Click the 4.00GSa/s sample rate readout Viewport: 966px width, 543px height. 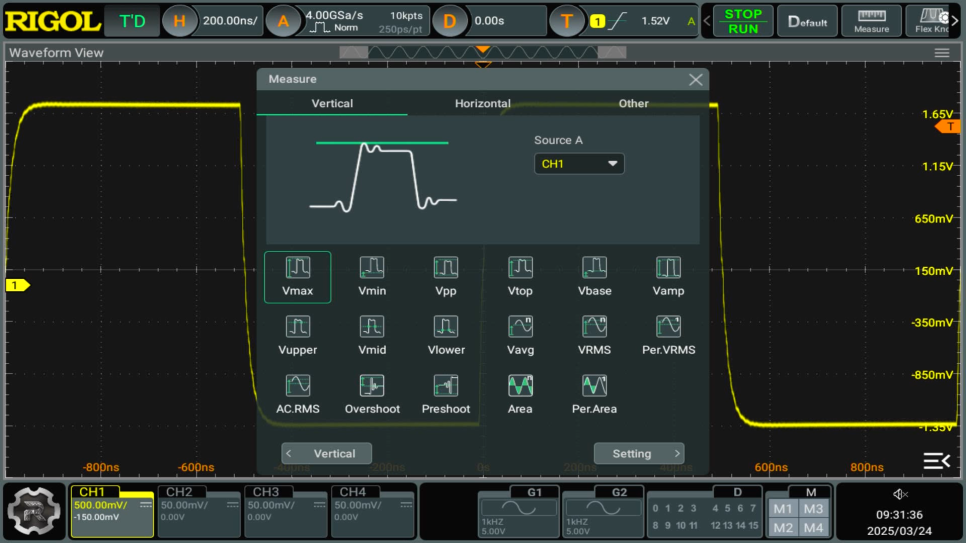[335, 15]
